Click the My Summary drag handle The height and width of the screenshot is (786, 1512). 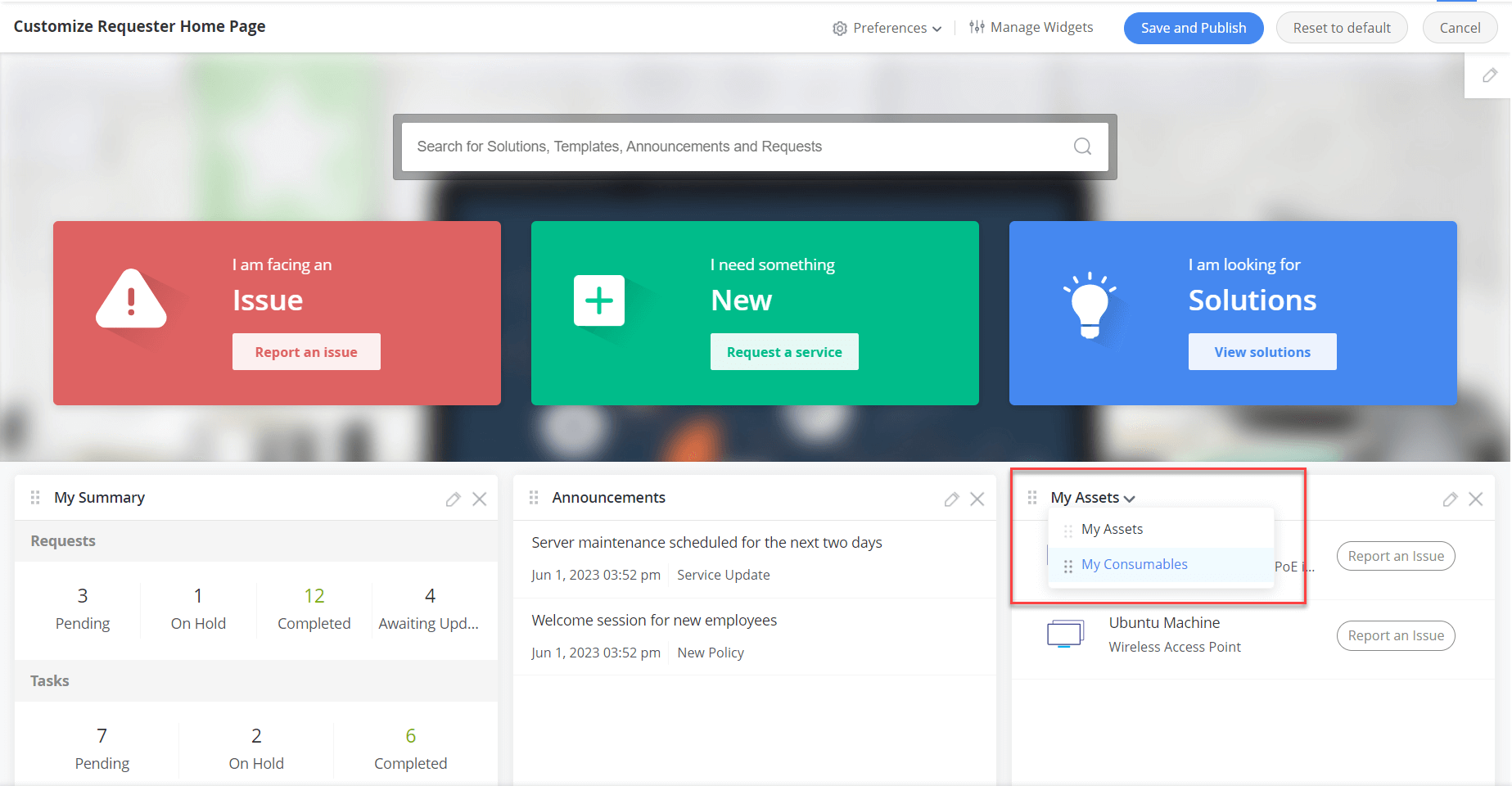coord(35,498)
